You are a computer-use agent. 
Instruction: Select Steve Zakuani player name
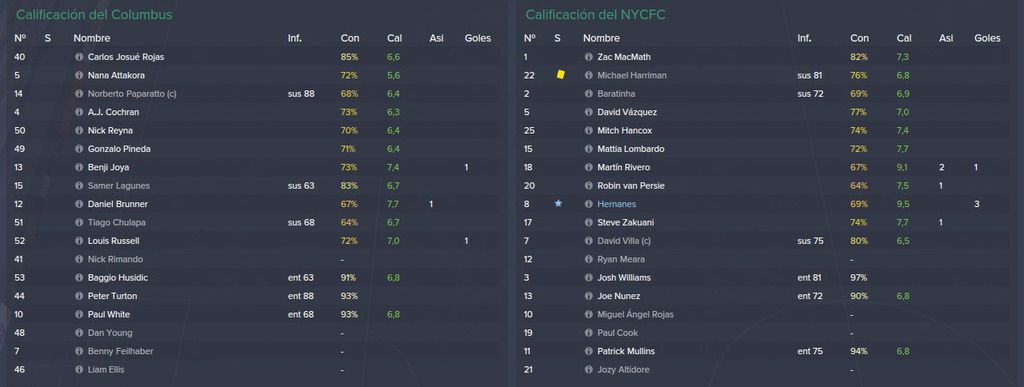pyautogui.click(x=626, y=223)
